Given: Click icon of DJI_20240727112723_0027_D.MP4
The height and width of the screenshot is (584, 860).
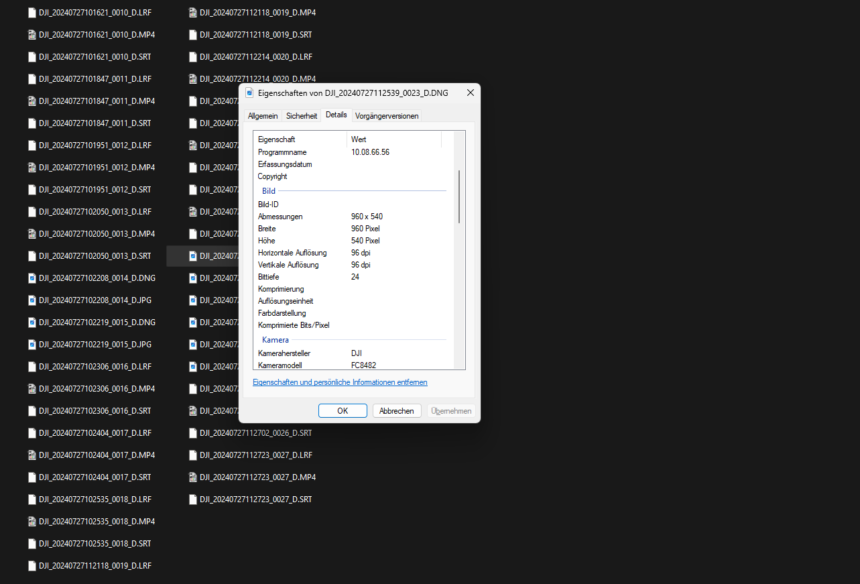Looking at the screenshot, I should pyautogui.click(x=193, y=477).
